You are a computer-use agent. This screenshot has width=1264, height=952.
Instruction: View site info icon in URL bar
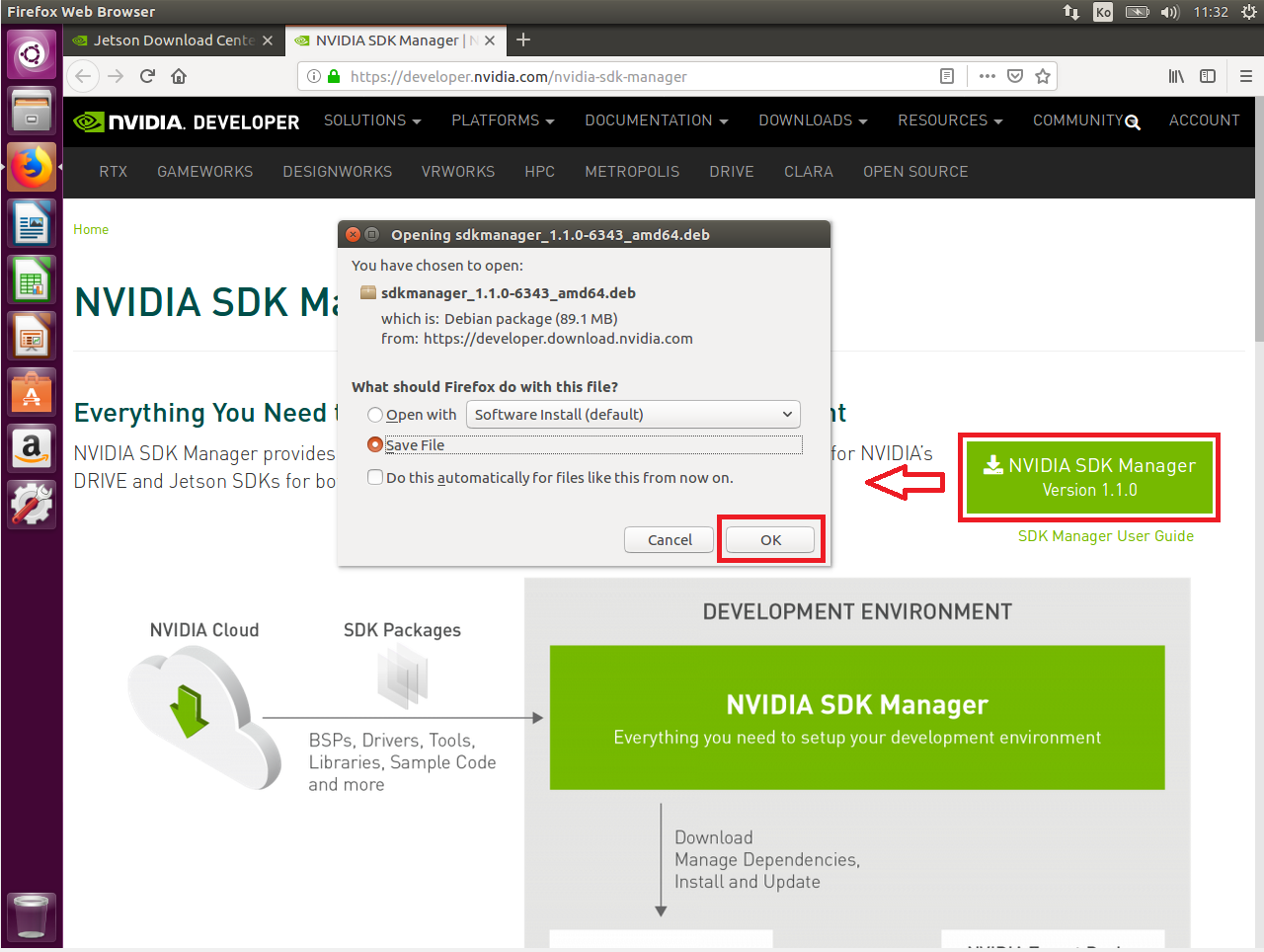click(314, 76)
